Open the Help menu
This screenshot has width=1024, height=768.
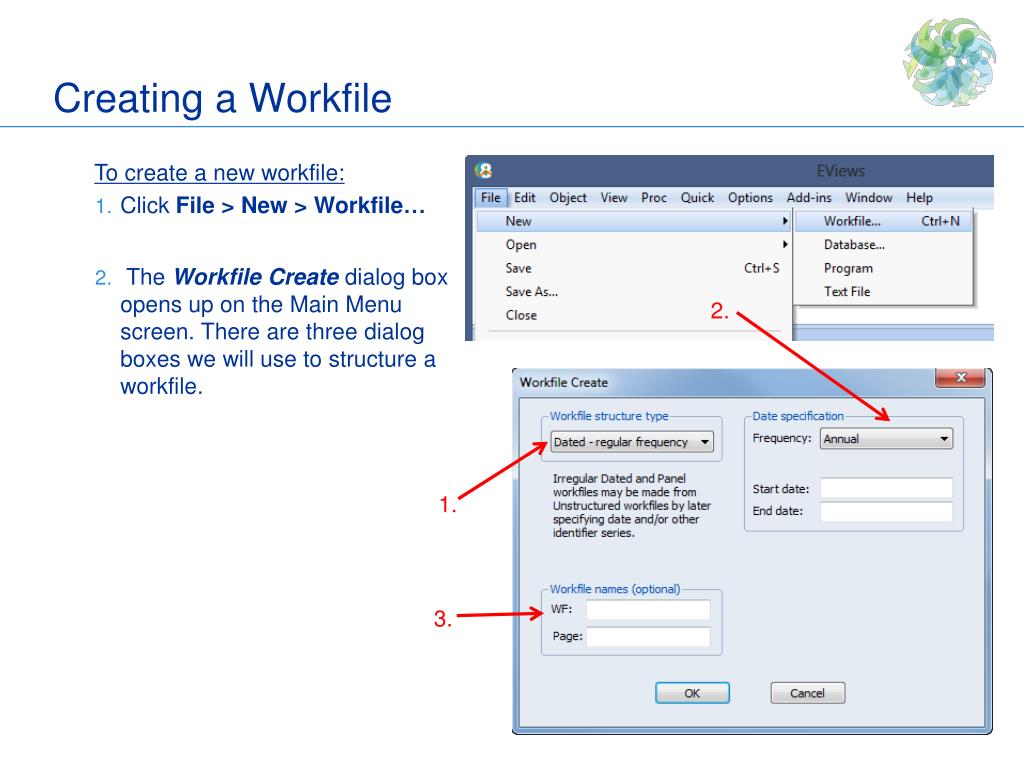coord(919,198)
